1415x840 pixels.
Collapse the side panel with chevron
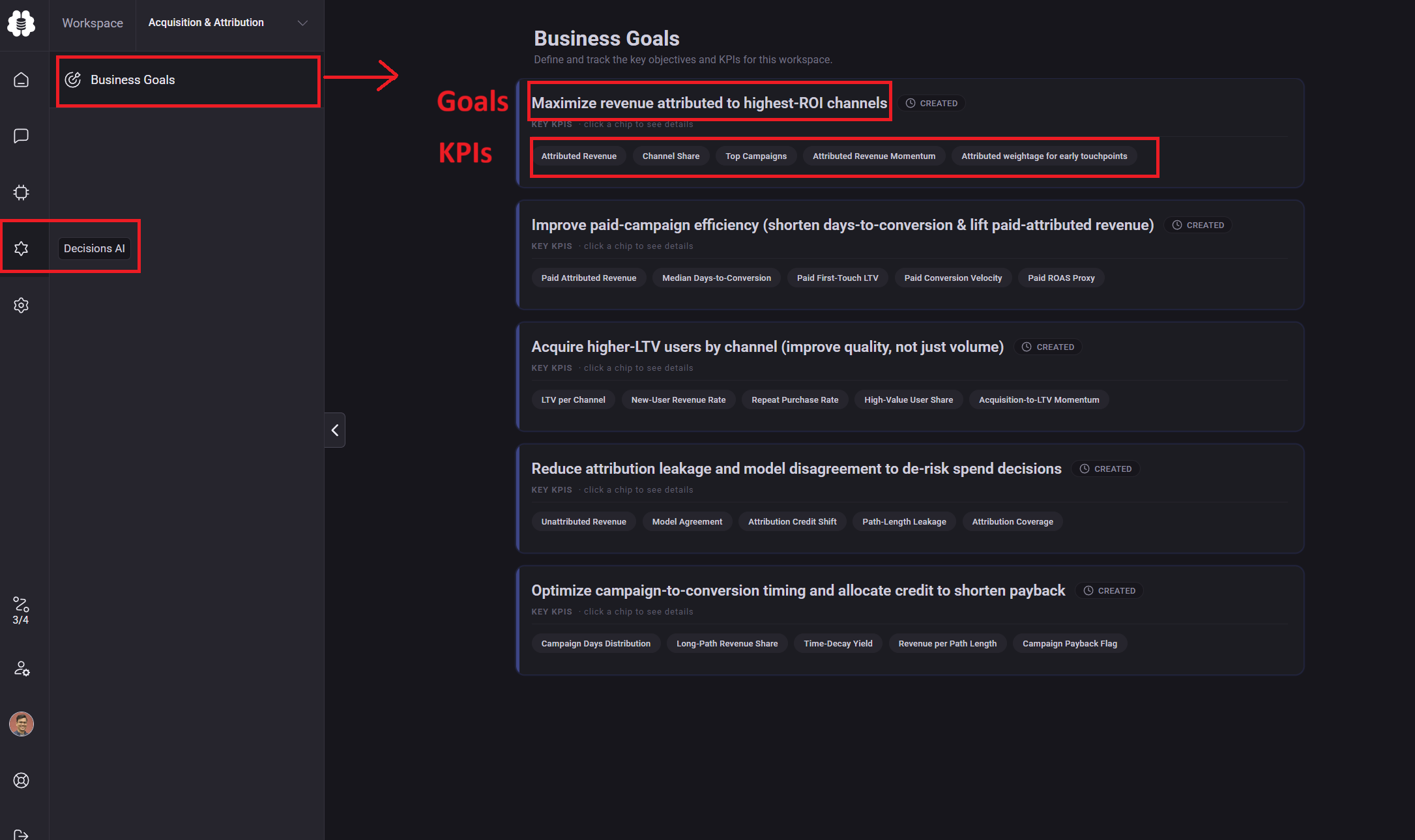pyautogui.click(x=335, y=430)
